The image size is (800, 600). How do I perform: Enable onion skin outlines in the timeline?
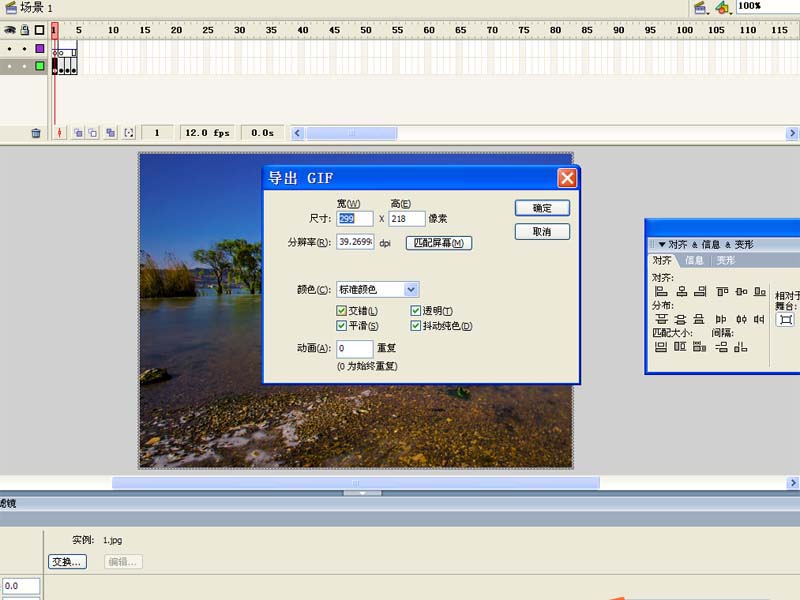(93, 133)
